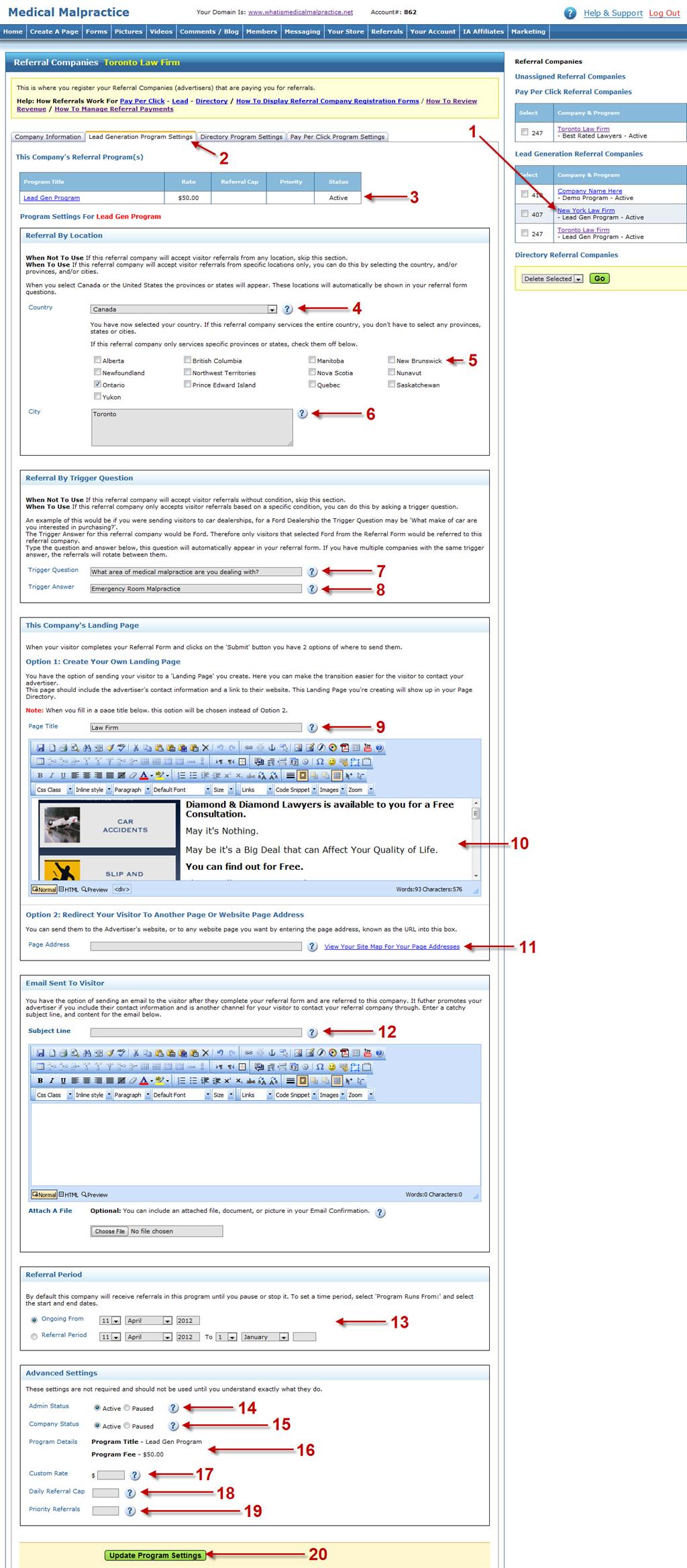
Task: Click into the Page Address input field
Action: click(x=196, y=946)
